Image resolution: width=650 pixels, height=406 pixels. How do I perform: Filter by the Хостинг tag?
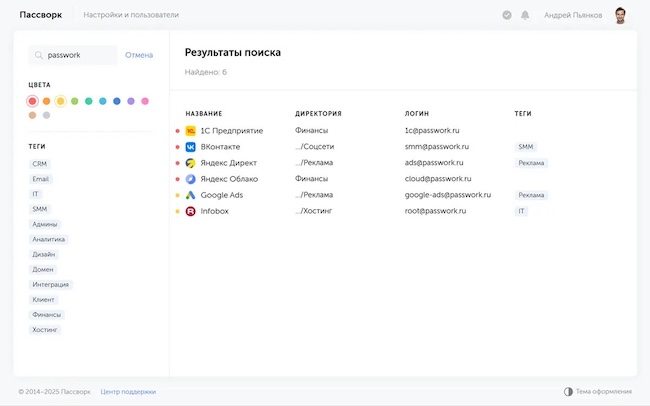[45, 330]
